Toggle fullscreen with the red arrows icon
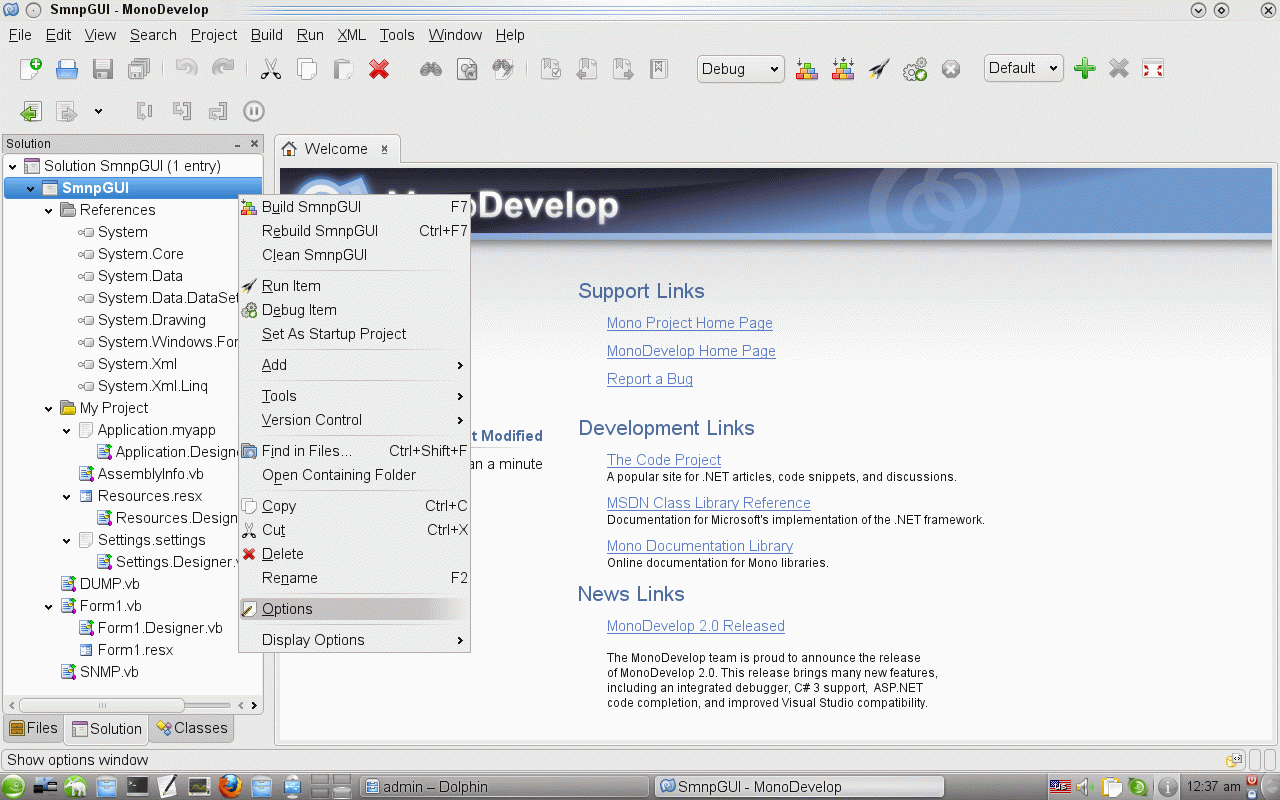Screen dimensions: 1280x800 1153,69
